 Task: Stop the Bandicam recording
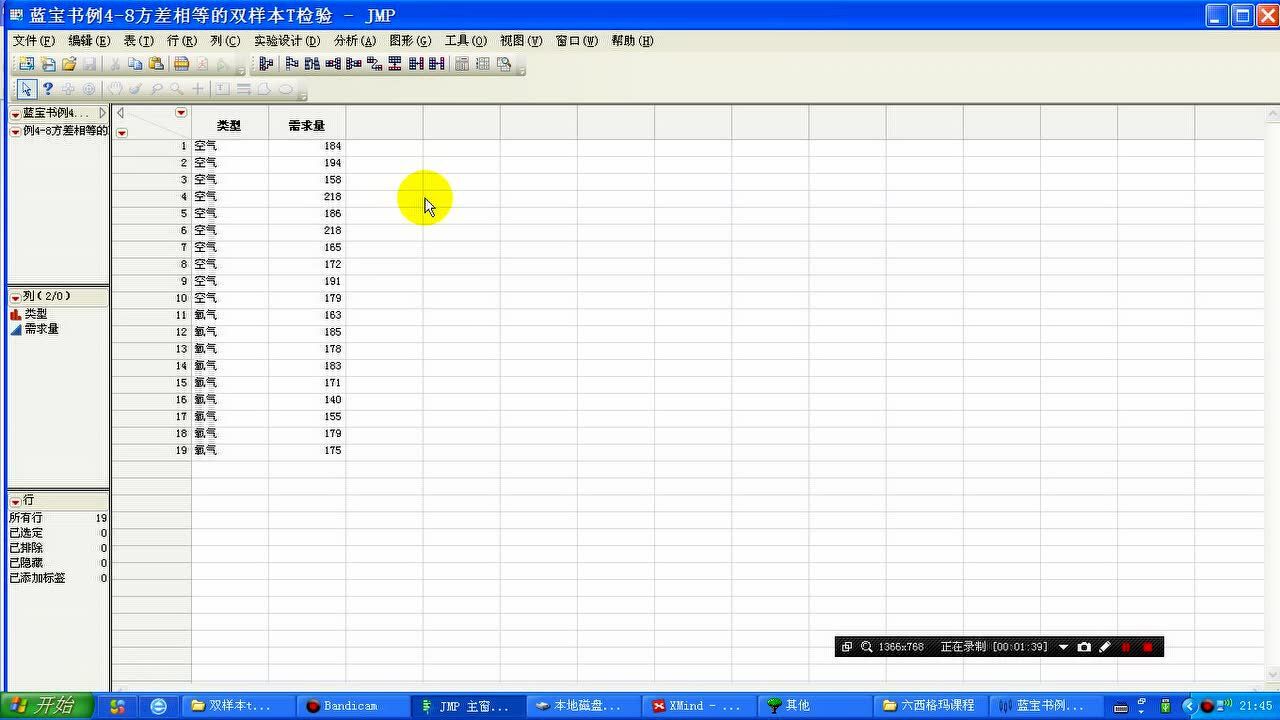(1146, 647)
